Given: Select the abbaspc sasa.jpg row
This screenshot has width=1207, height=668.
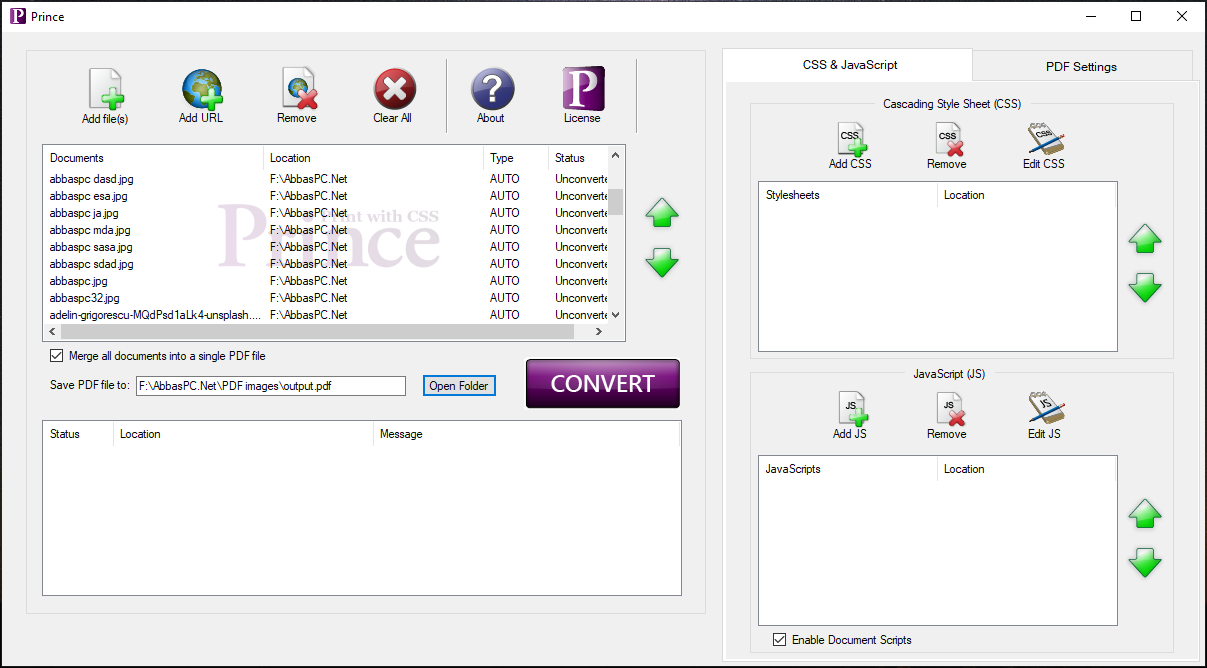Looking at the screenshot, I should pos(325,247).
